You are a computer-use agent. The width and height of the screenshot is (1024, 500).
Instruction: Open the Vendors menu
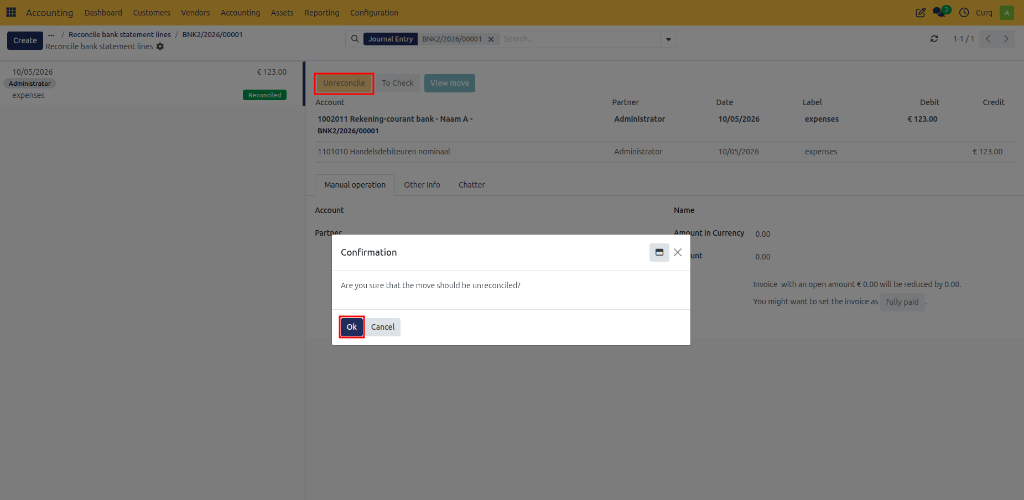(x=195, y=12)
